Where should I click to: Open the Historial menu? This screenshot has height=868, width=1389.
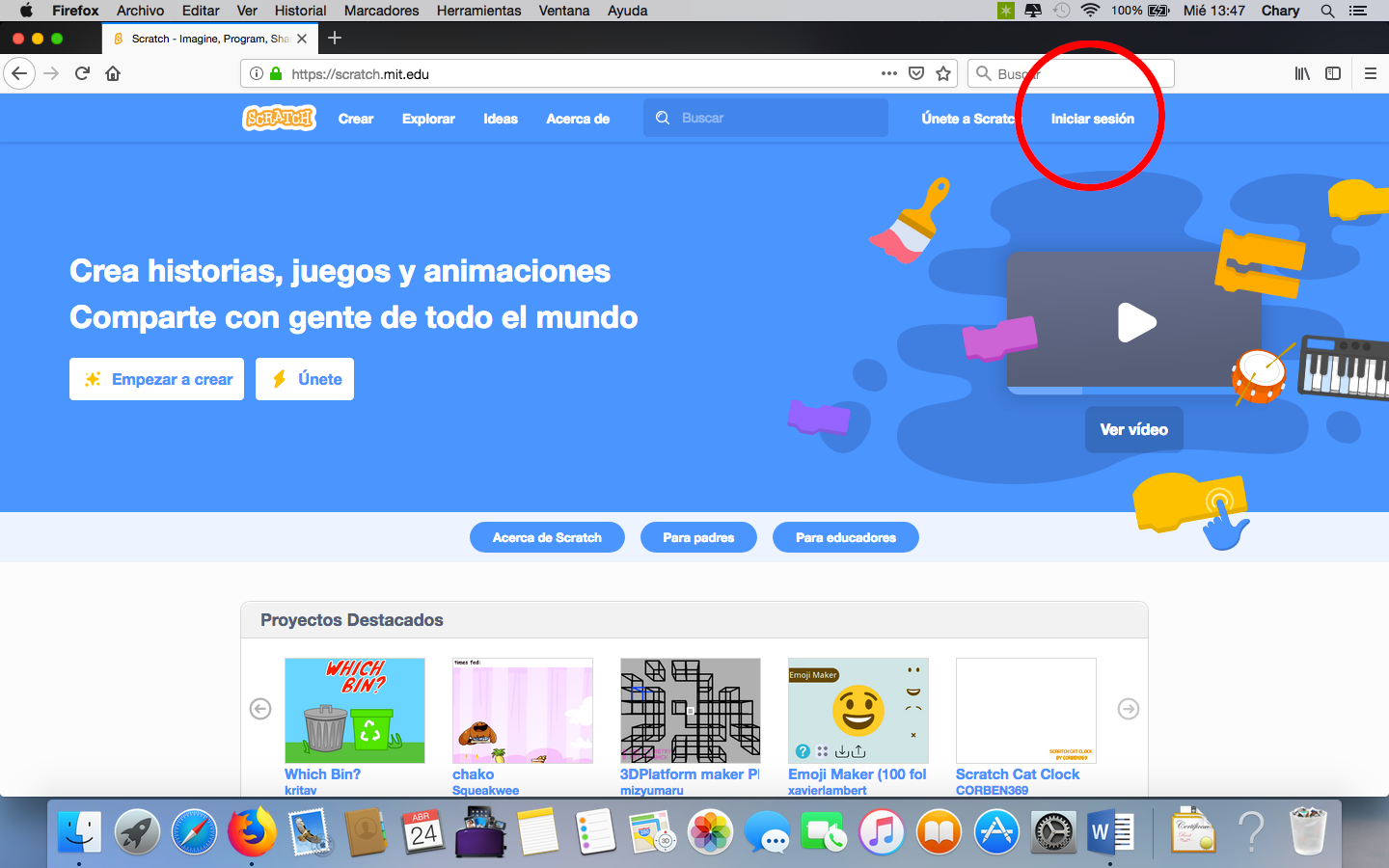tap(300, 11)
